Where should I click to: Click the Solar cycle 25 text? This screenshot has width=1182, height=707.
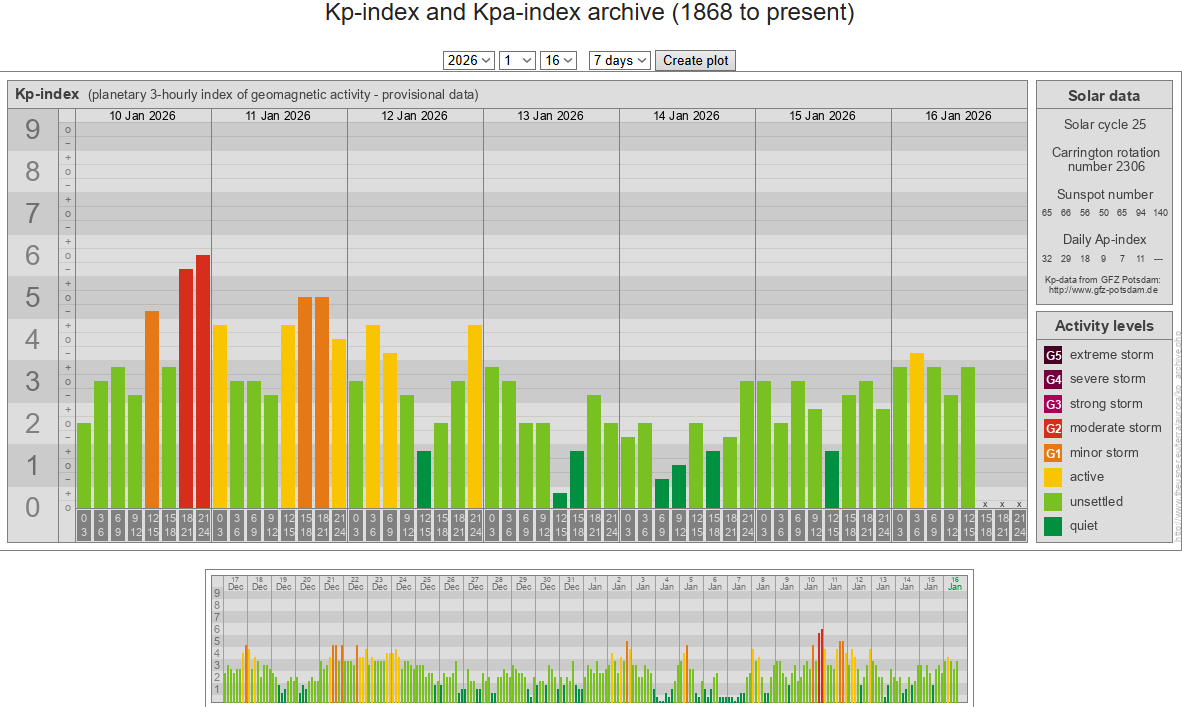(x=1104, y=124)
